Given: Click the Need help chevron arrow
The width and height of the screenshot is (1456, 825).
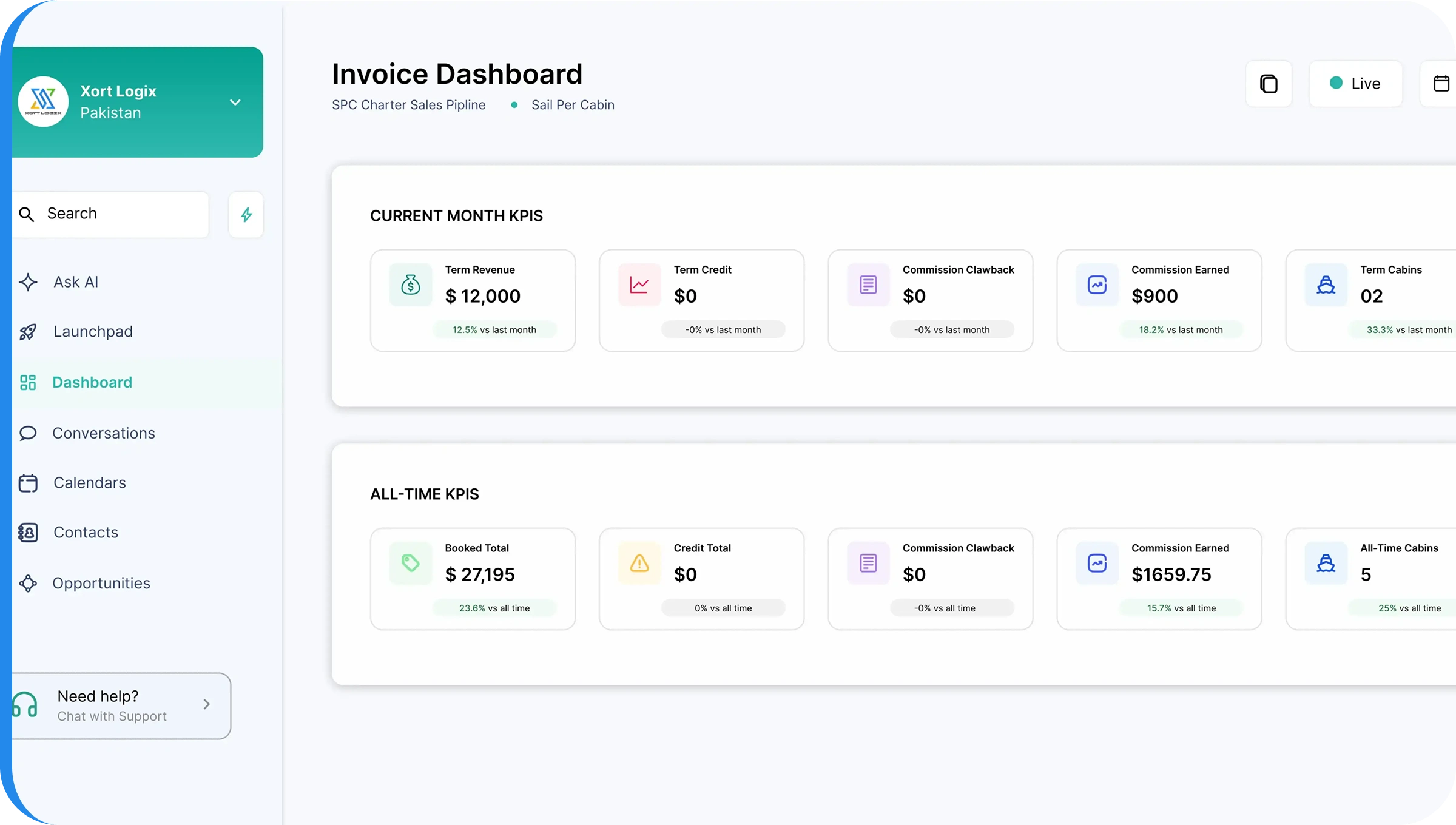Looking at the screenshot, I should (207, 704).
